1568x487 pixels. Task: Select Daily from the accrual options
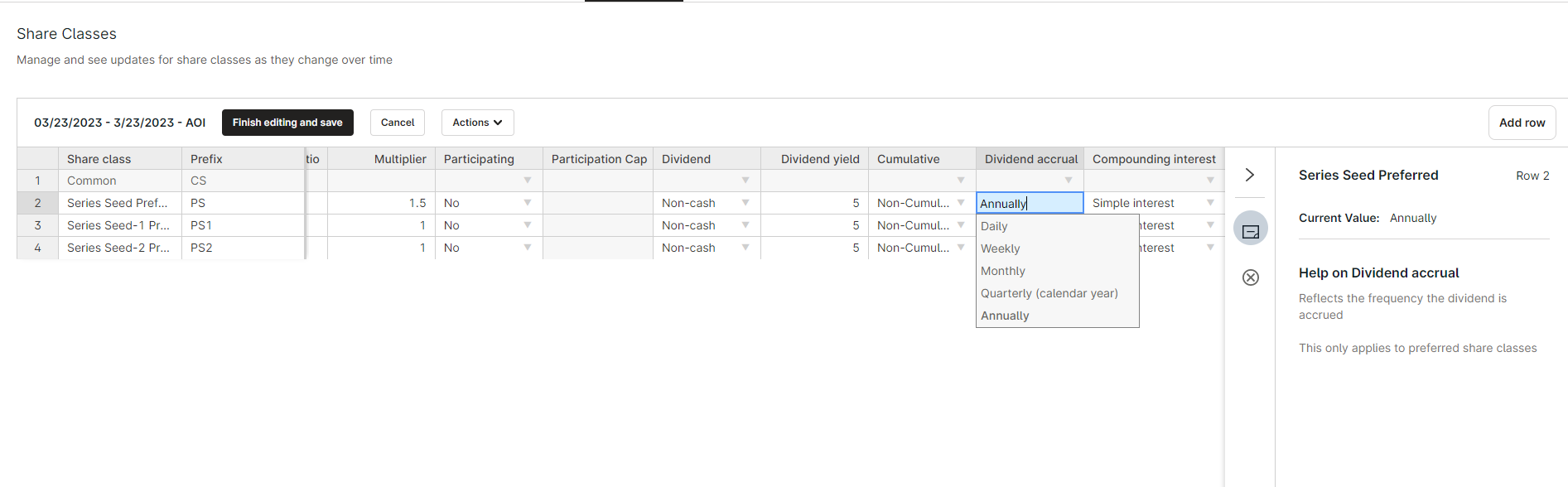(994, 226)
